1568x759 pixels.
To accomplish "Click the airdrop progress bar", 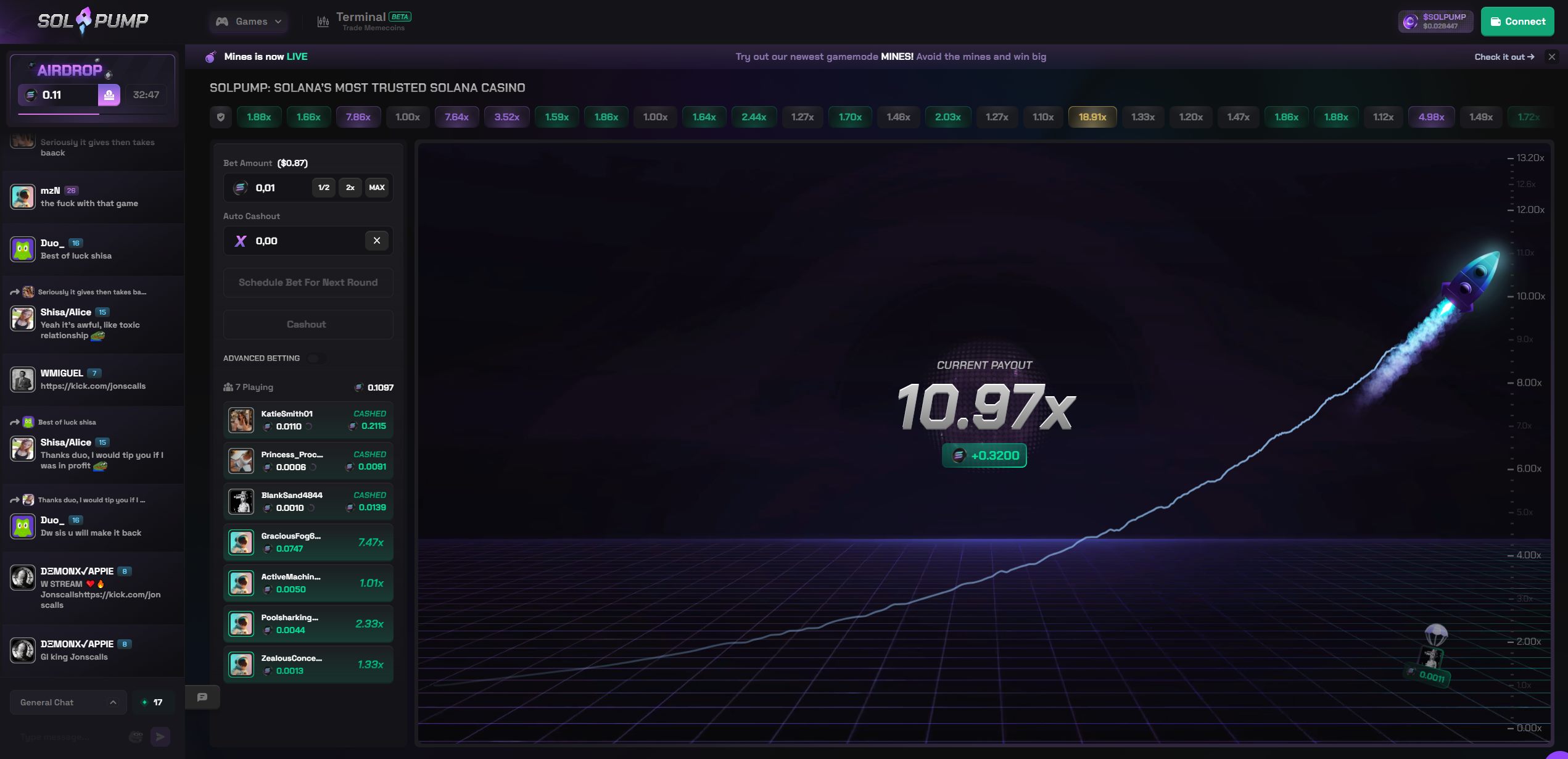I will coord(93,114).
